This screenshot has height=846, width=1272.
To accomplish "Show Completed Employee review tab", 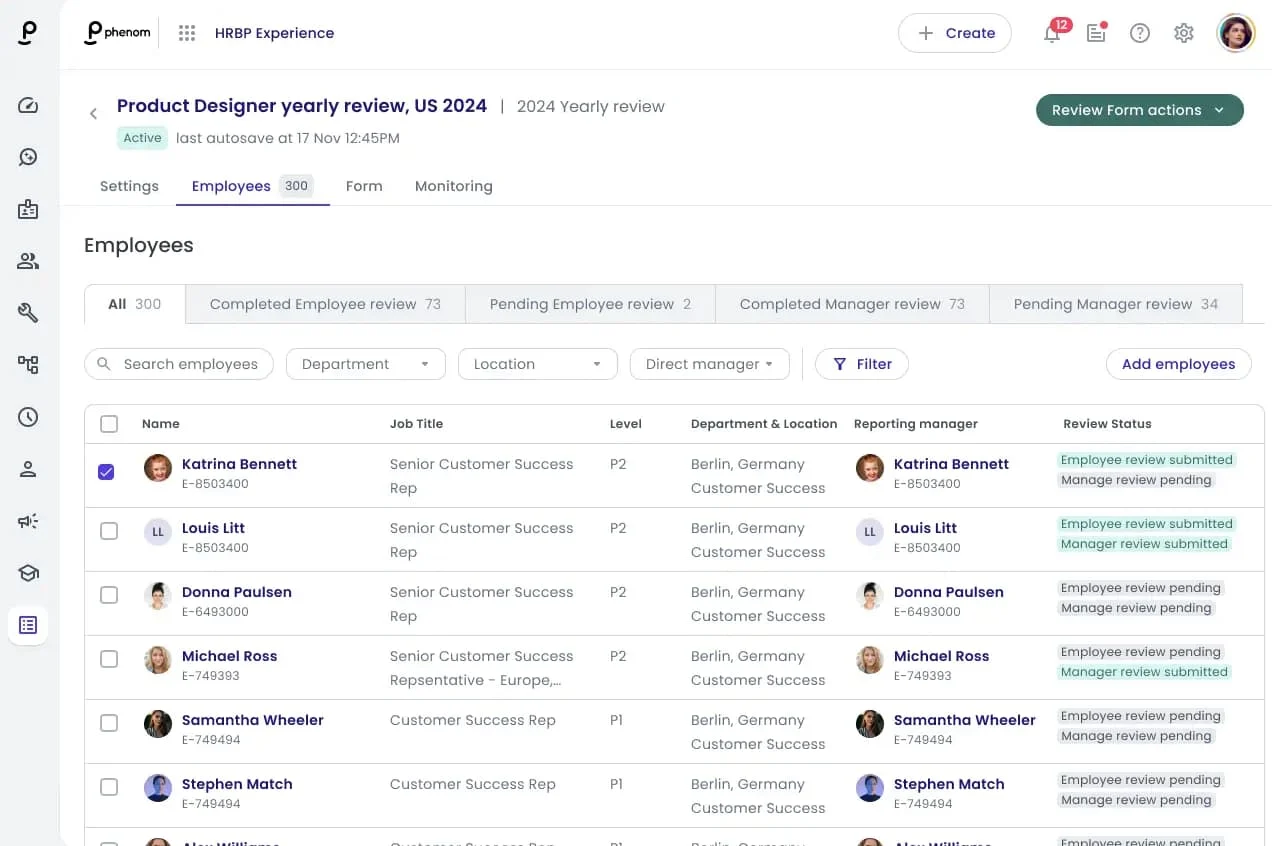I will coord(325,304).
